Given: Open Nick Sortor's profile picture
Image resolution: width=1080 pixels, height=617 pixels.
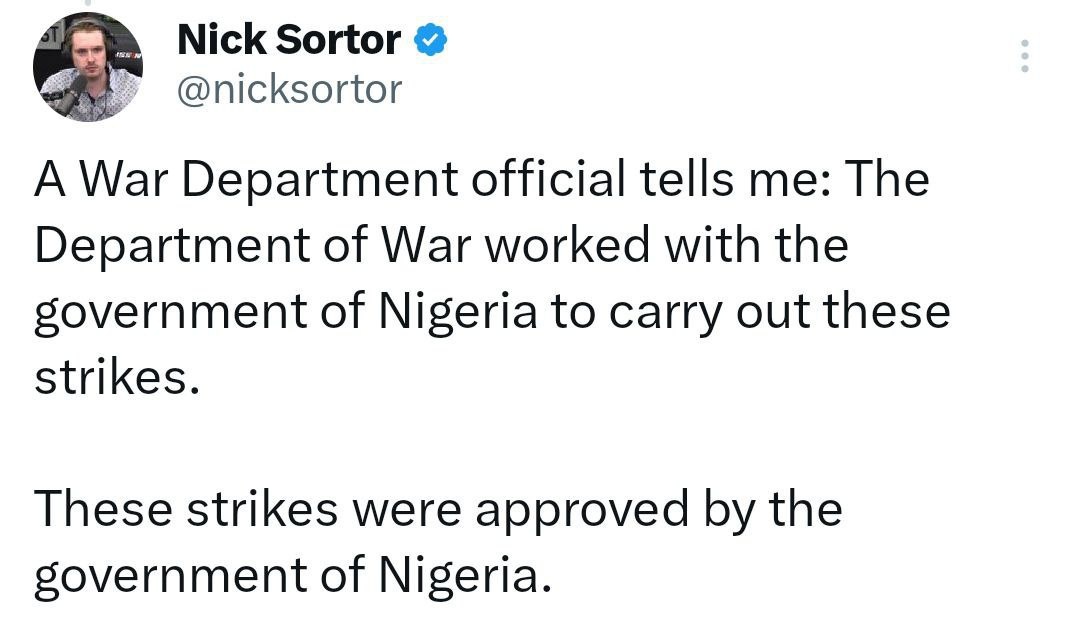Looking at the screenshot, I should (x=87, y=67).
